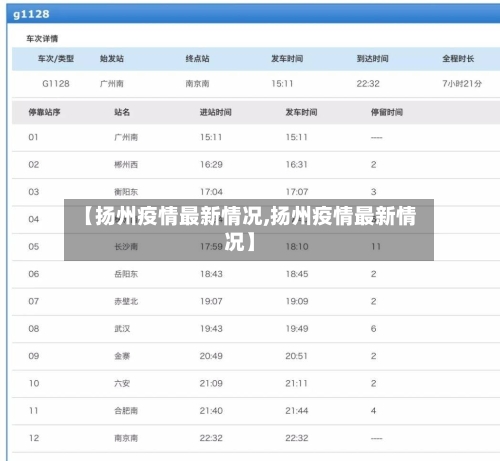This screenshot has width=500, height=461.
Task: Select stay duration 4 in row 11
Action: coord(374,410)
